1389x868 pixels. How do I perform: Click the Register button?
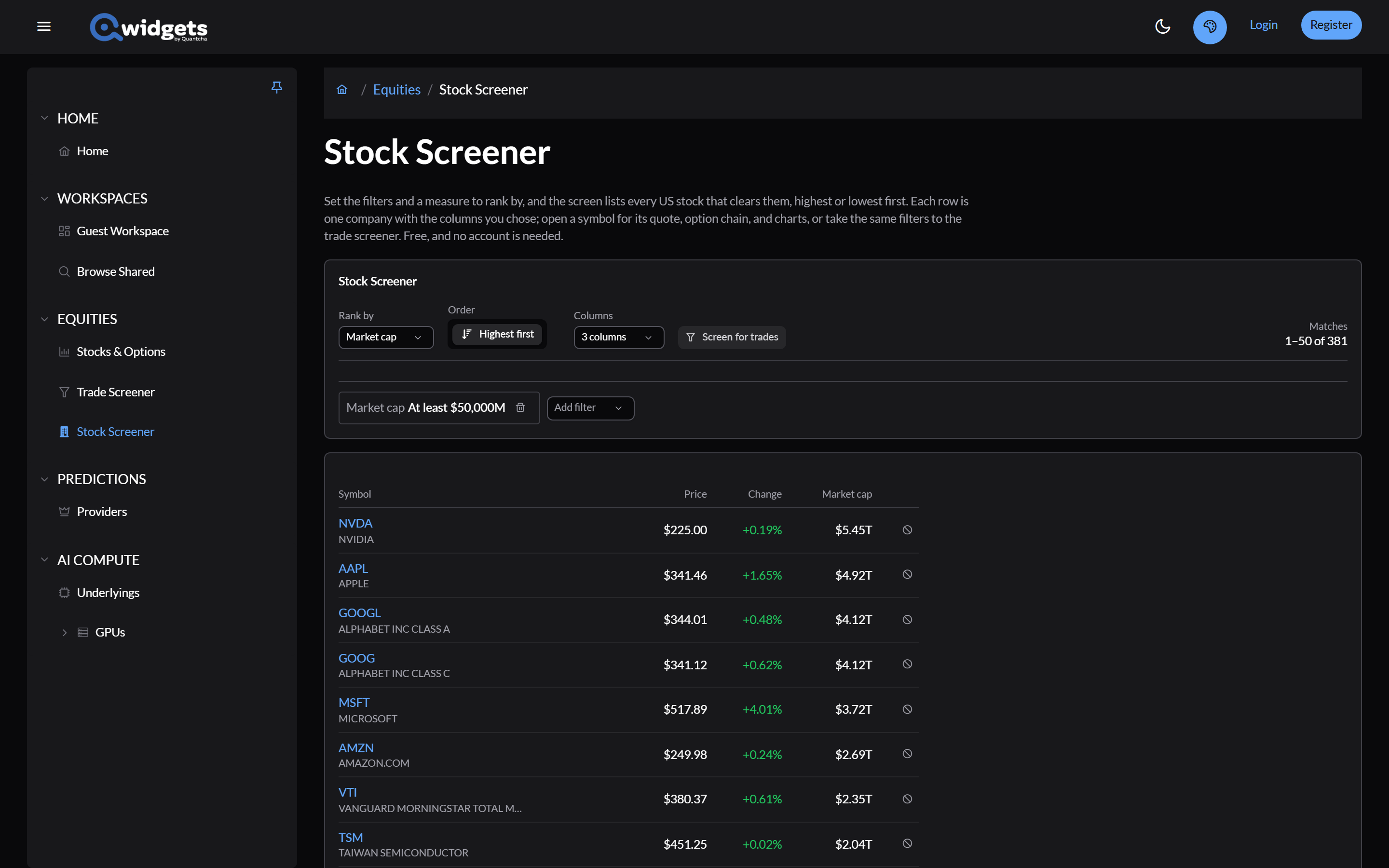coord(1331,25)
